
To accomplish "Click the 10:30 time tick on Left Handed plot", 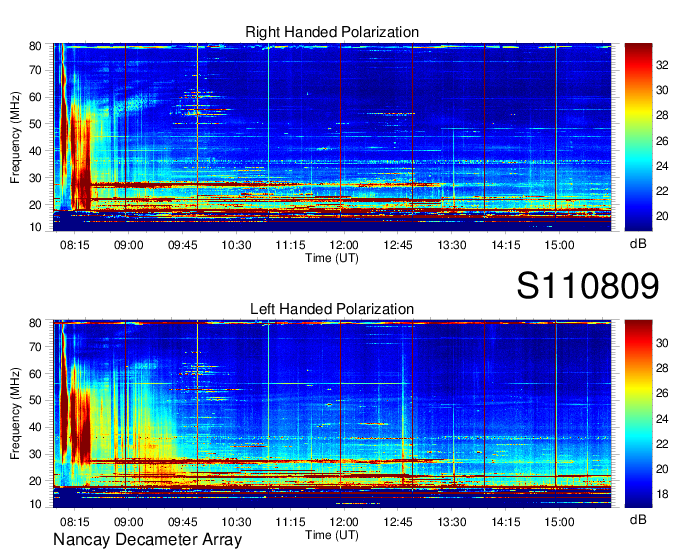I will pyautogui.click(x=236, y=522).
